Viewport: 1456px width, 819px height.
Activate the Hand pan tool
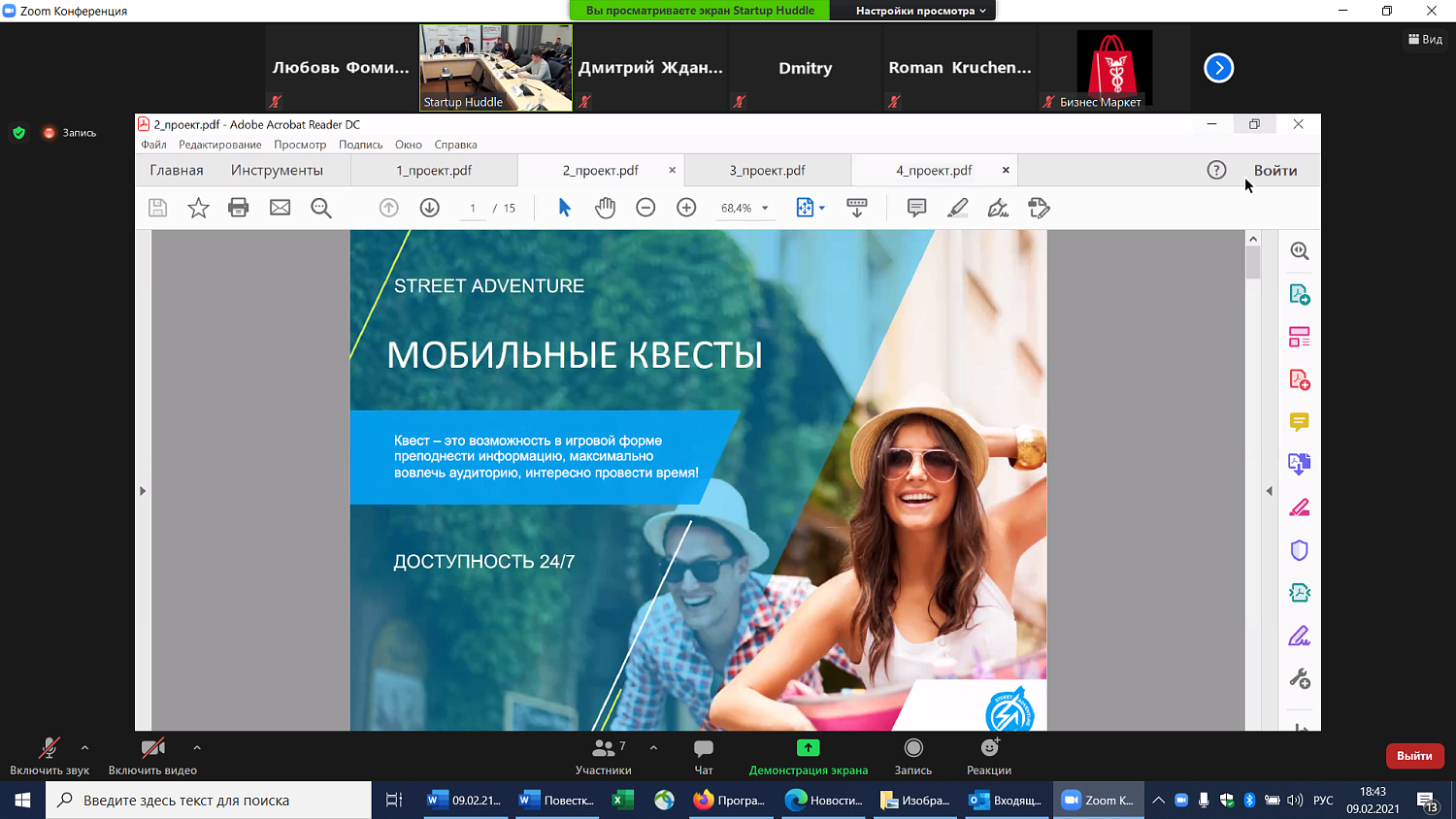(x=605, y=208)
